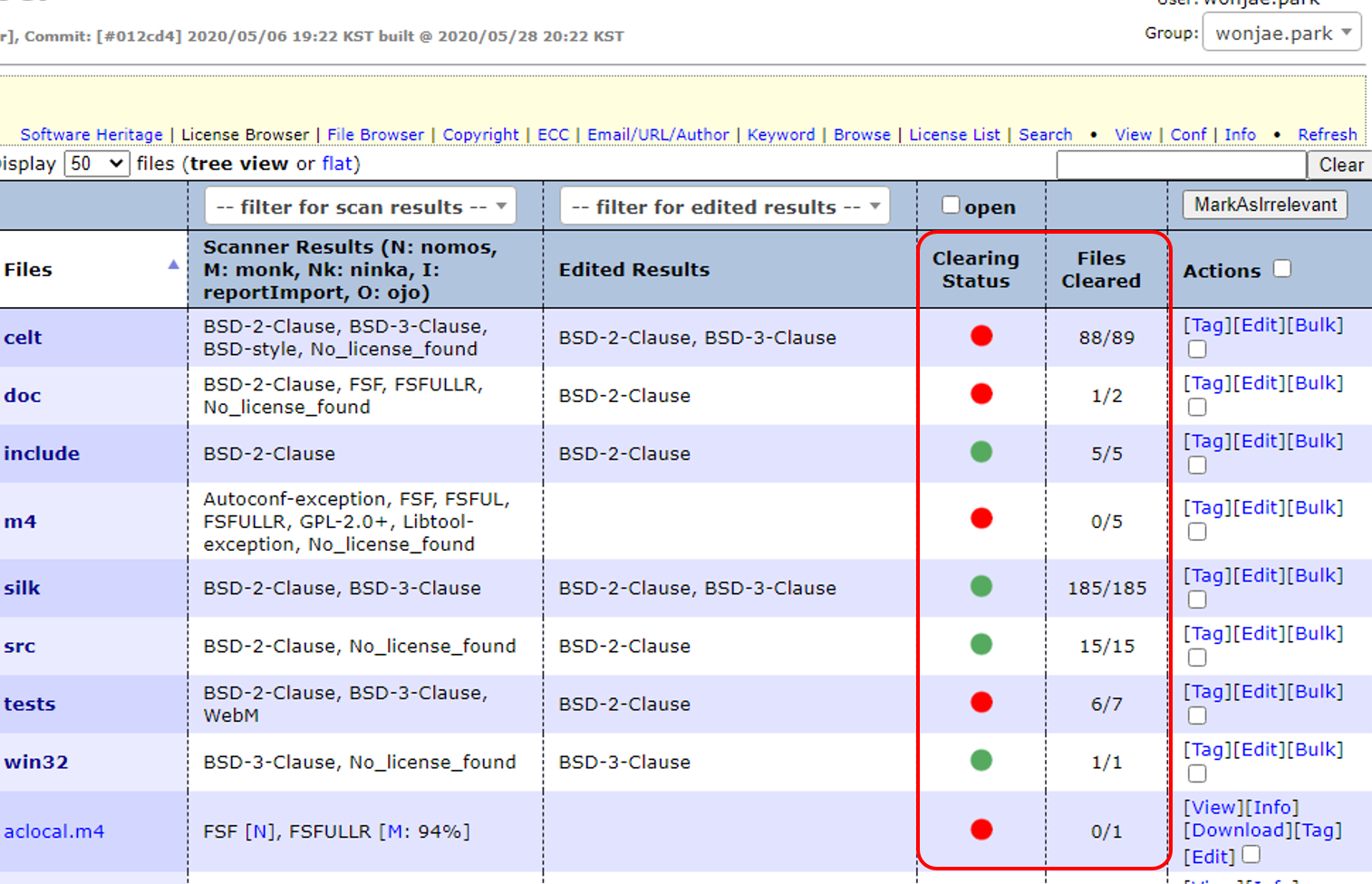Check the aclocal.m4 row action checkbox
Screen dimensions: 1372x884
(x=1251, y=854)
